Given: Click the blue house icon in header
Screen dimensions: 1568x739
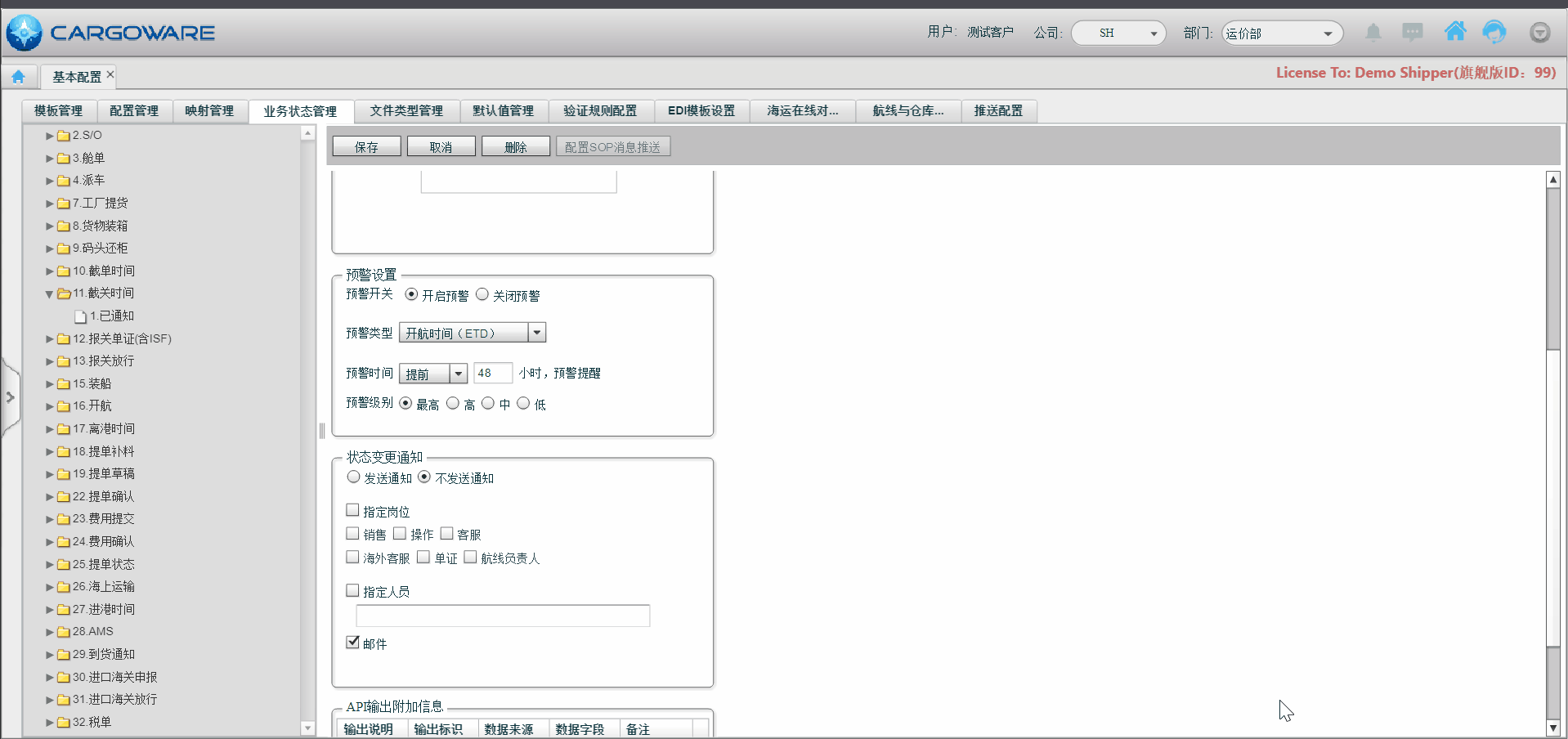Looking at the screenshot, I should click(1455, 32).
